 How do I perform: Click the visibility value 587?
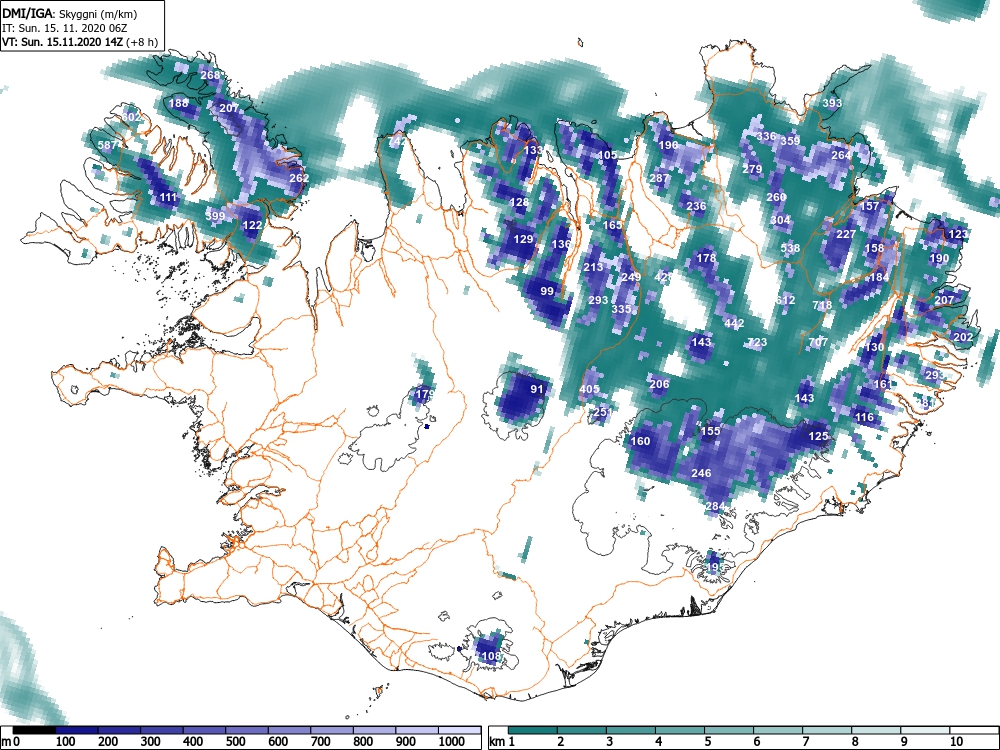[107, 145]
